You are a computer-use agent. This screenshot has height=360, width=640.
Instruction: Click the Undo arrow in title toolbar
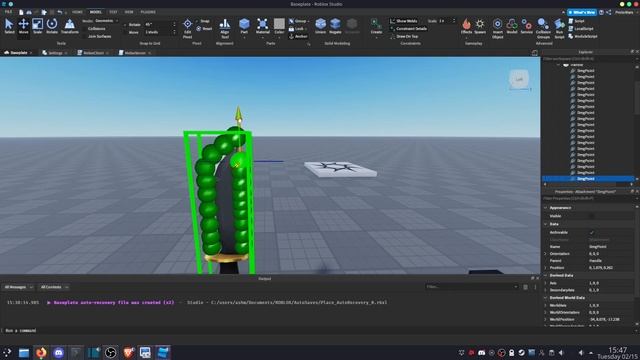pyautogui.click(x=60, y=12)
